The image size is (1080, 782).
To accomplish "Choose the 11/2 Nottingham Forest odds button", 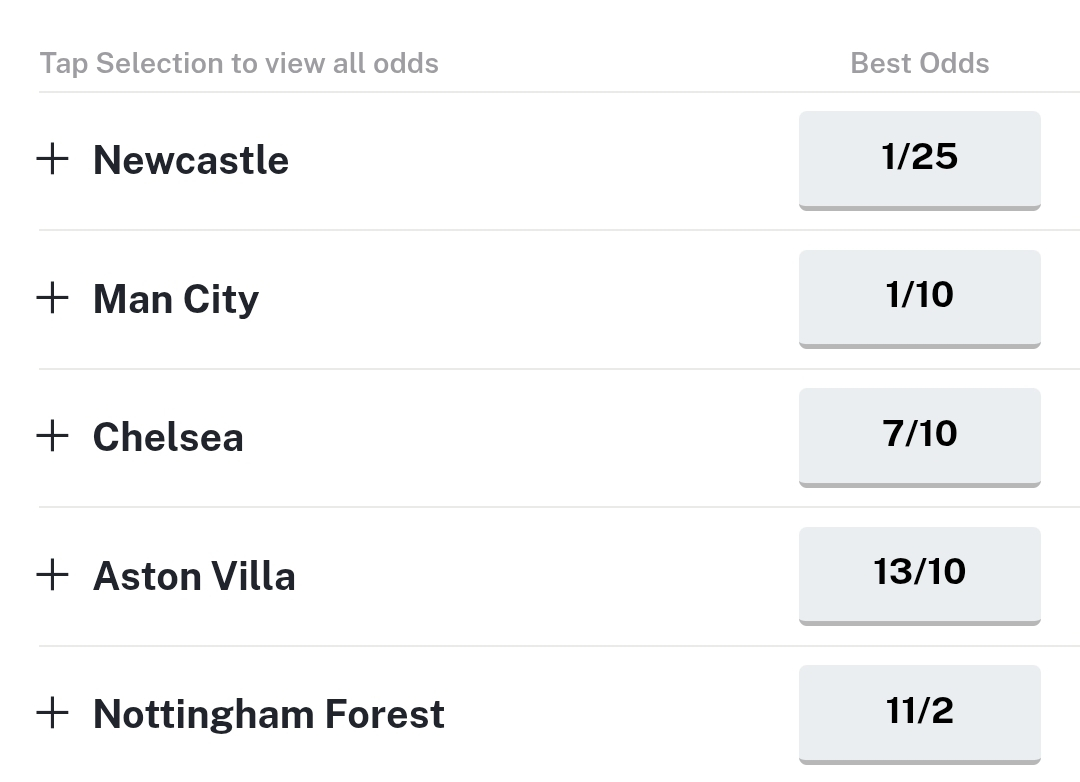I will coord(920,714).
